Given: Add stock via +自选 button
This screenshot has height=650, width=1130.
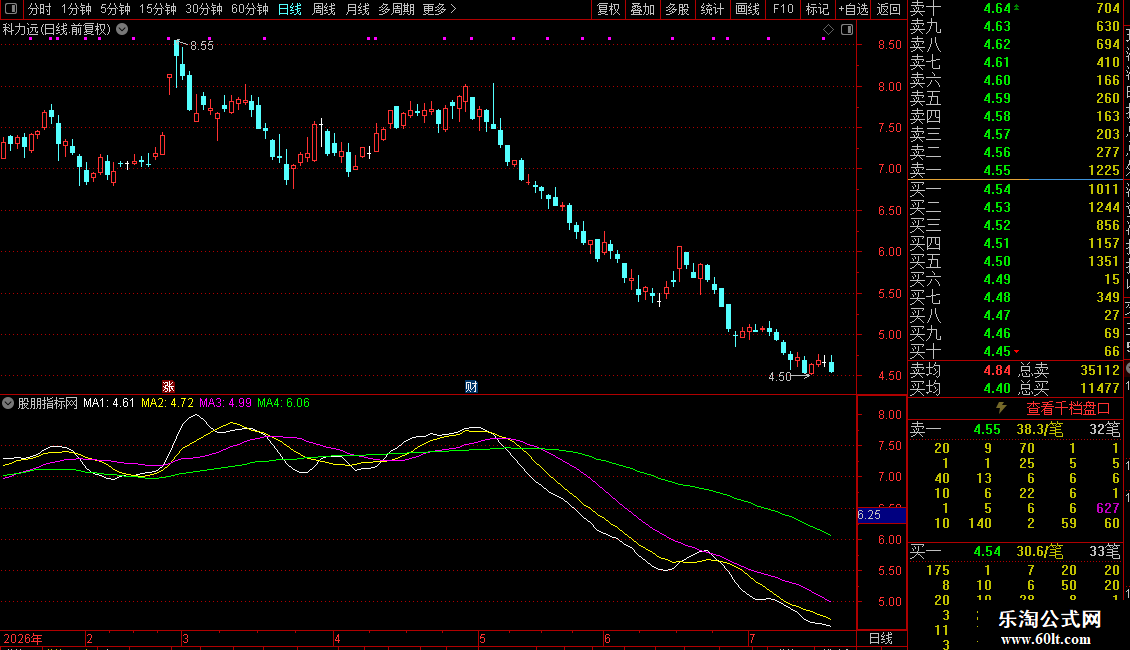Looking at the screenshot, I should tap(853, 9).
